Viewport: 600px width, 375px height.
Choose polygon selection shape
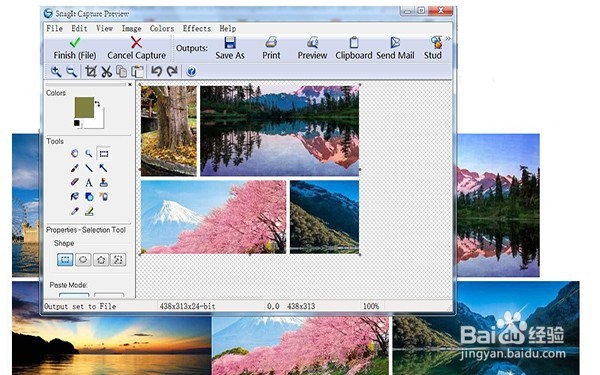(x=101, y=260)
